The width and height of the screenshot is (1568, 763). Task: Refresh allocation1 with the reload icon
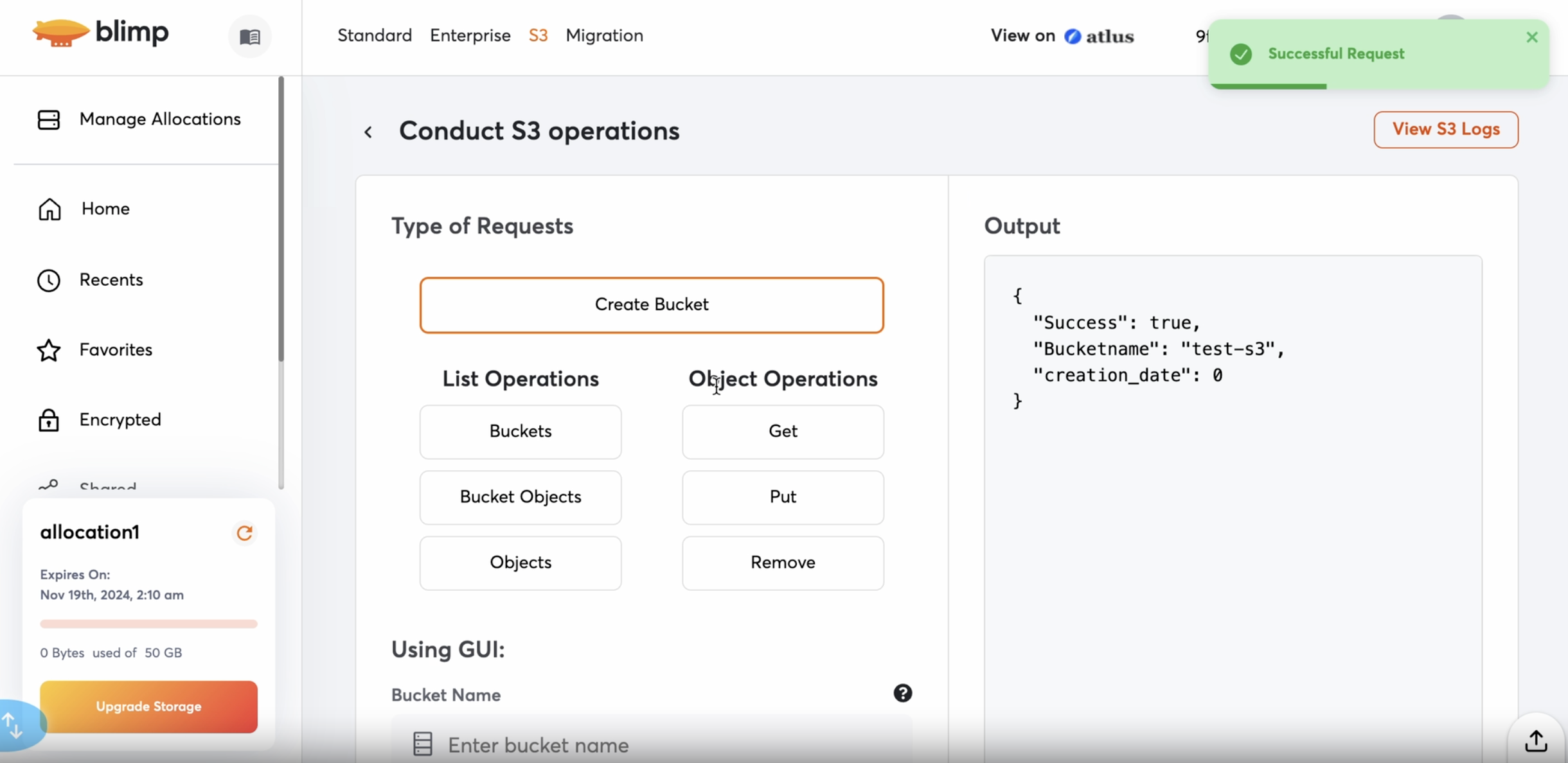[x=244, y=533]
